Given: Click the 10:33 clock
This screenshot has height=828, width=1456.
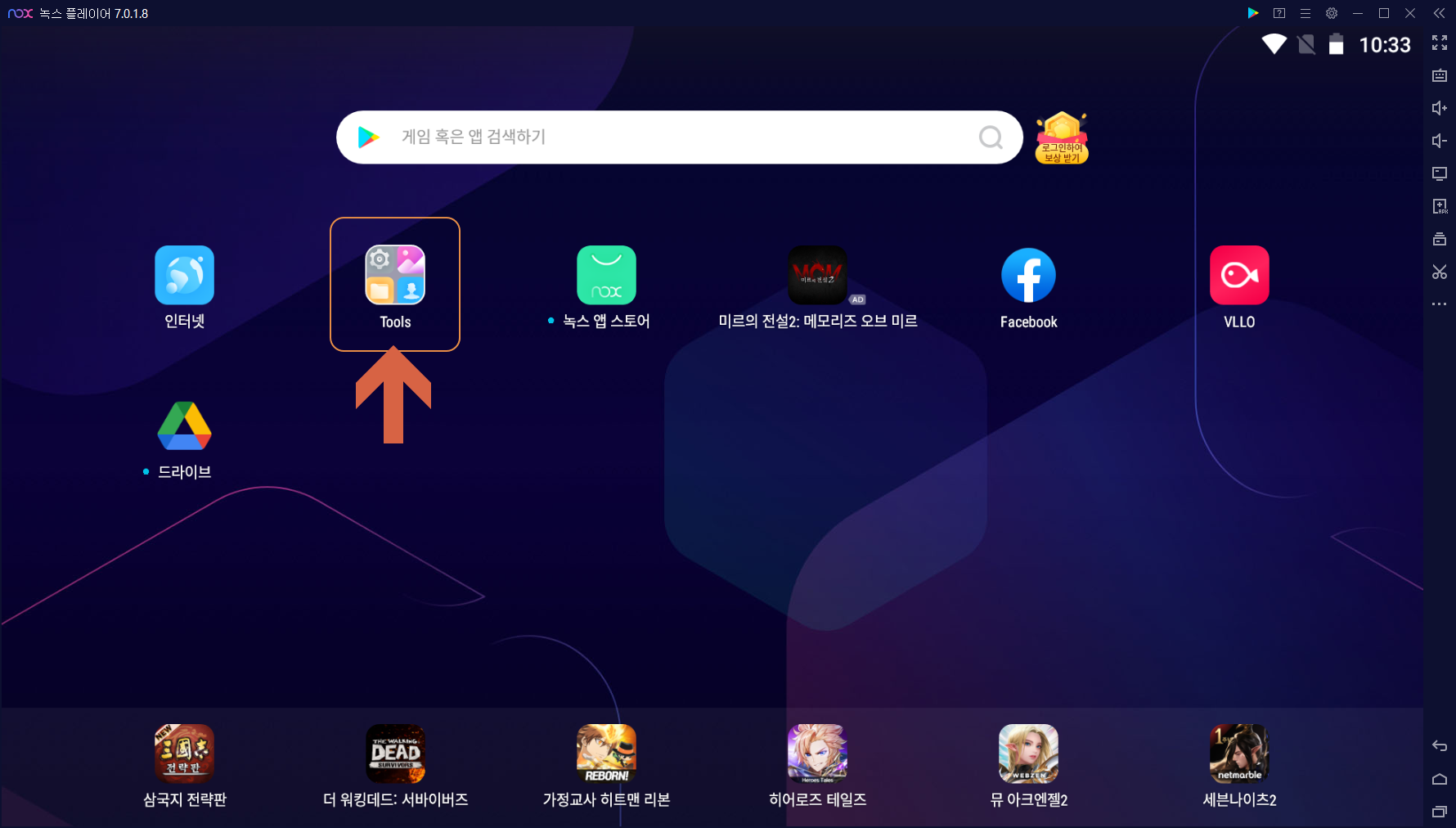Looking at the screenshot, I should [x=1385, y=45].
